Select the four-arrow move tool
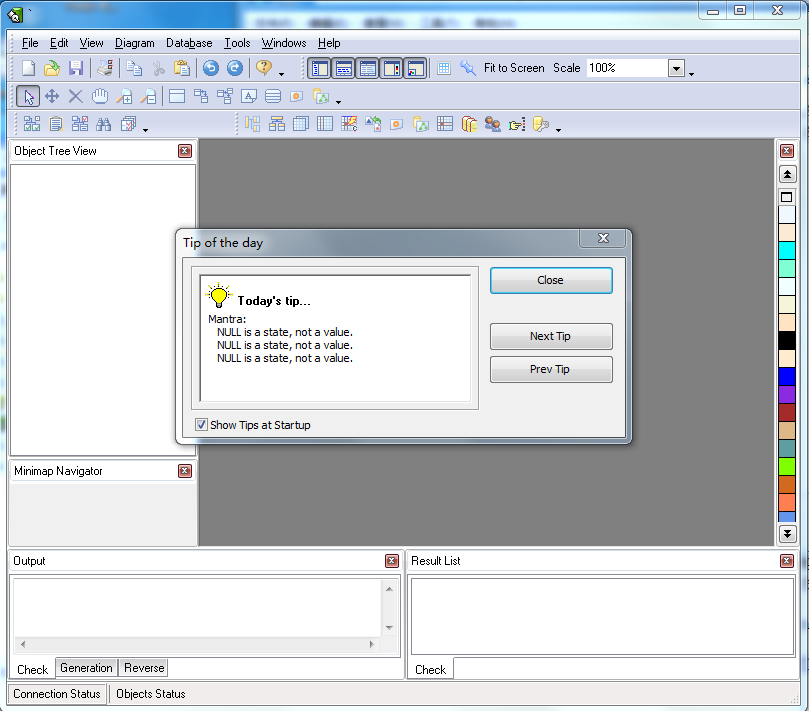 (x=52, y=96)
